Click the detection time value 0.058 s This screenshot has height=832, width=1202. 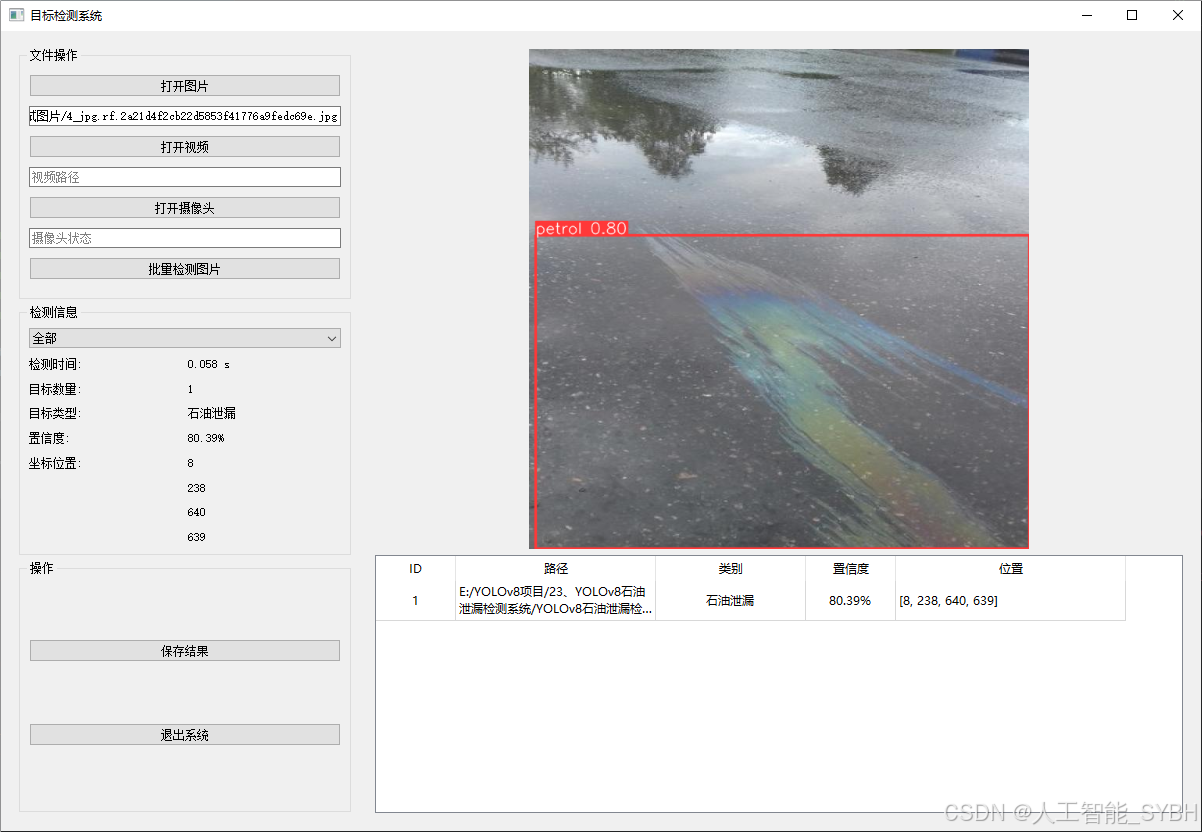[x=208, y=365]
